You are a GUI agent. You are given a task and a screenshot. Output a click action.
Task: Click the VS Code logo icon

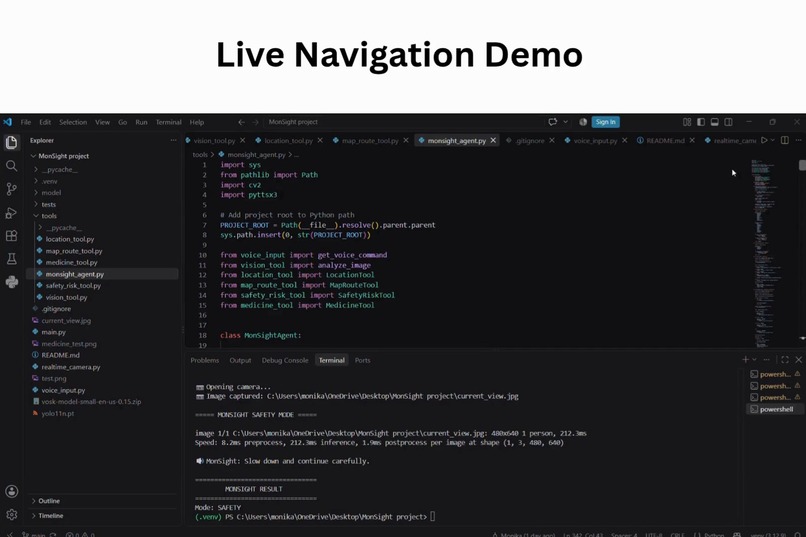tap(7, 122)
